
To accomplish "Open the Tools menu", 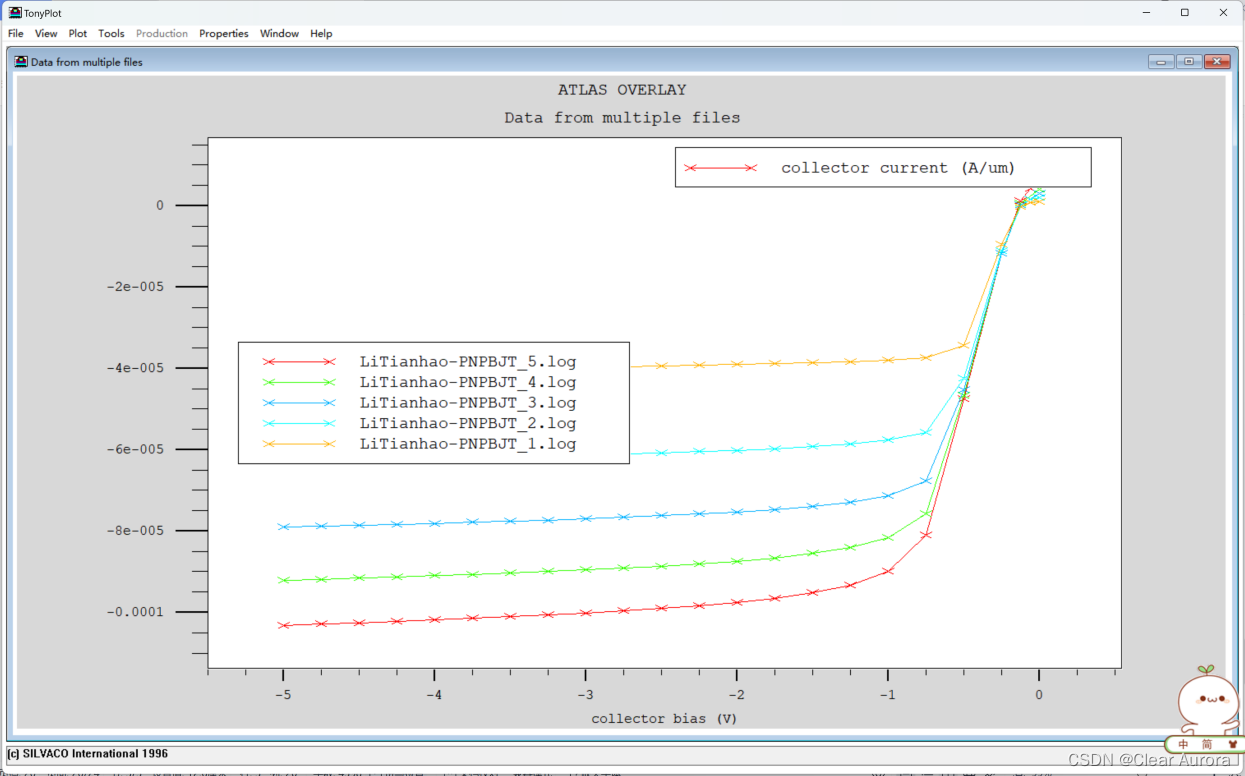I will (111, 33).
